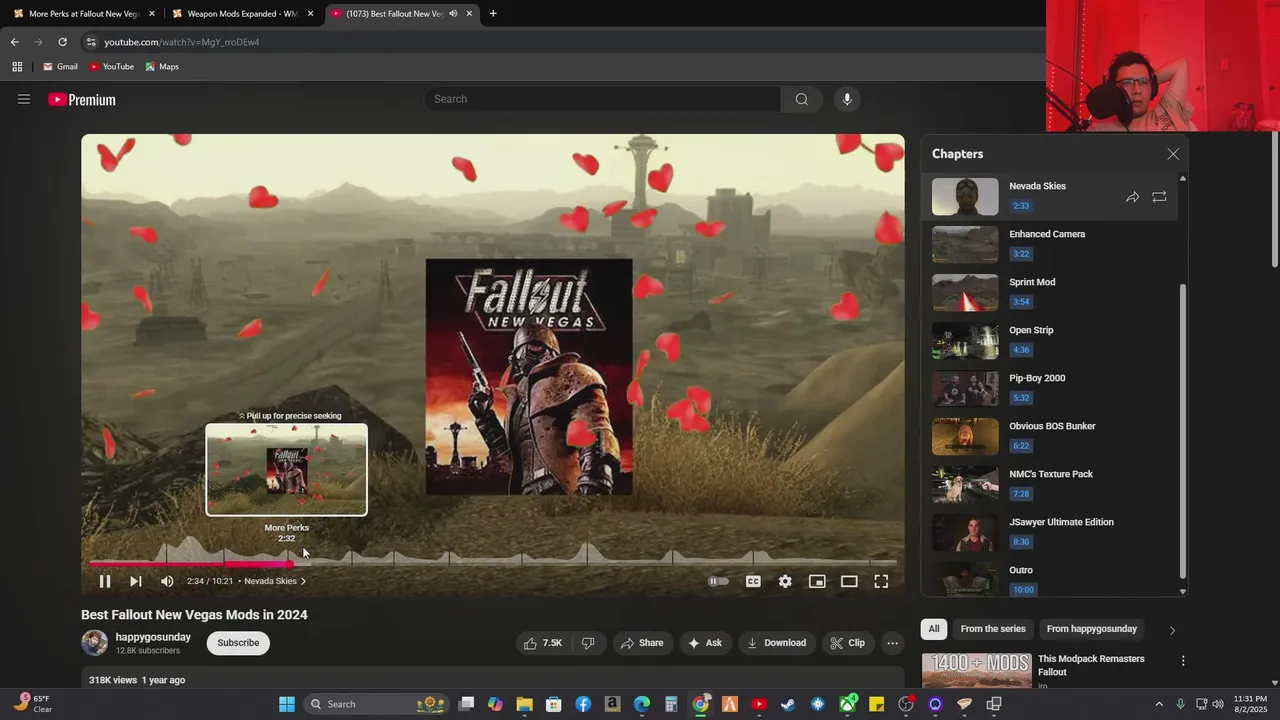The height and width of the screenshot is (720, 1280).
Task: Mute the playing tab speaker icon
Action: point(453,14)
